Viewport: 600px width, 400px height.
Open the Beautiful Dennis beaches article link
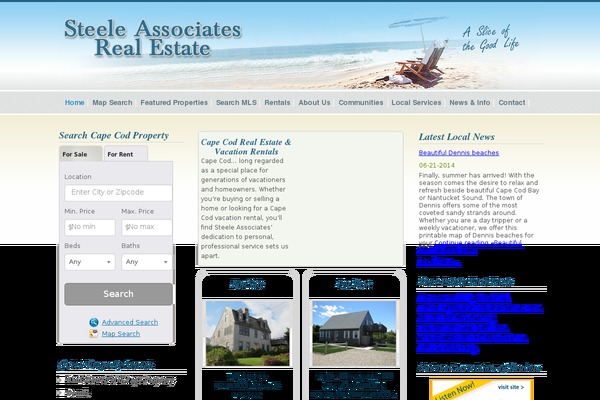(x=458, y=153)
